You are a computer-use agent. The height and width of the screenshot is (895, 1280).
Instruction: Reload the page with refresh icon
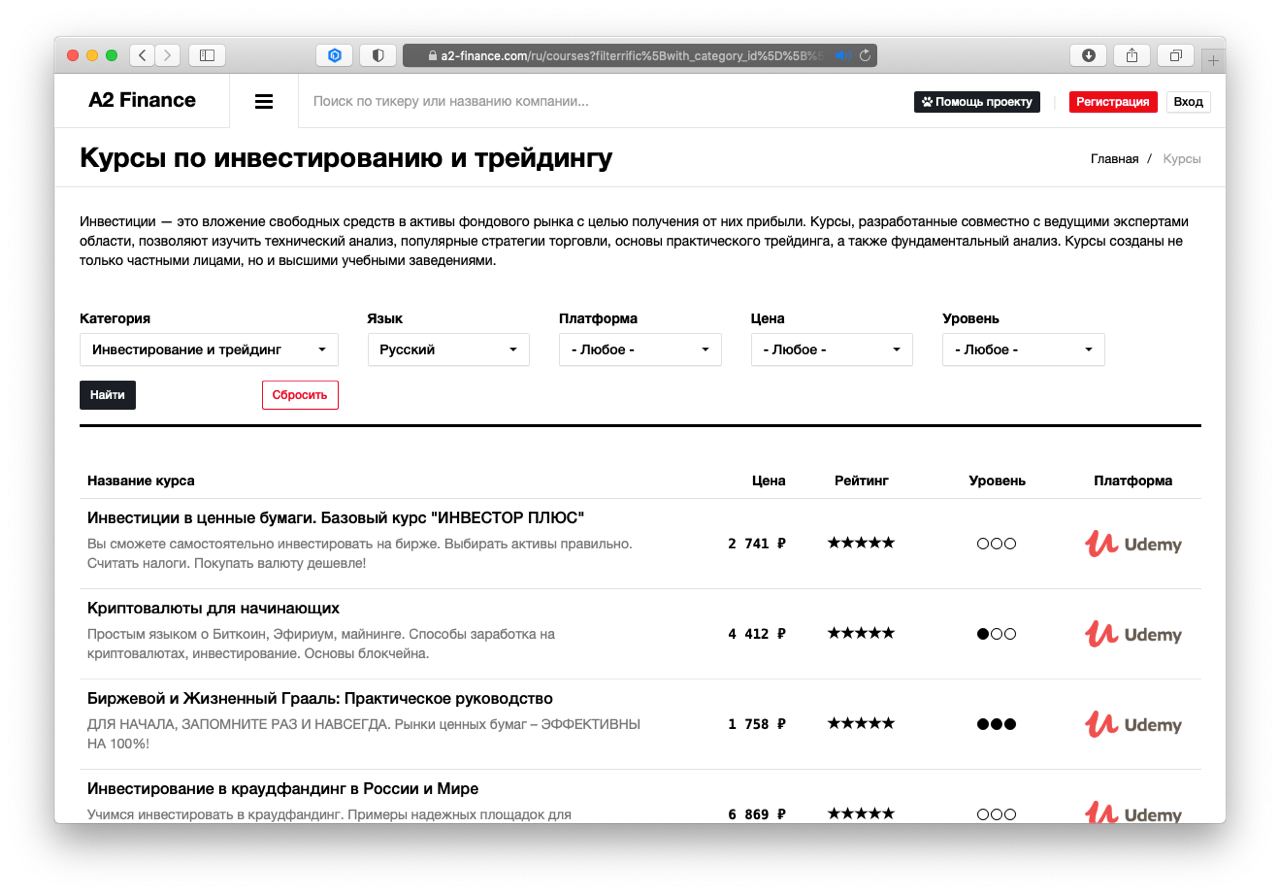[865, 56]
